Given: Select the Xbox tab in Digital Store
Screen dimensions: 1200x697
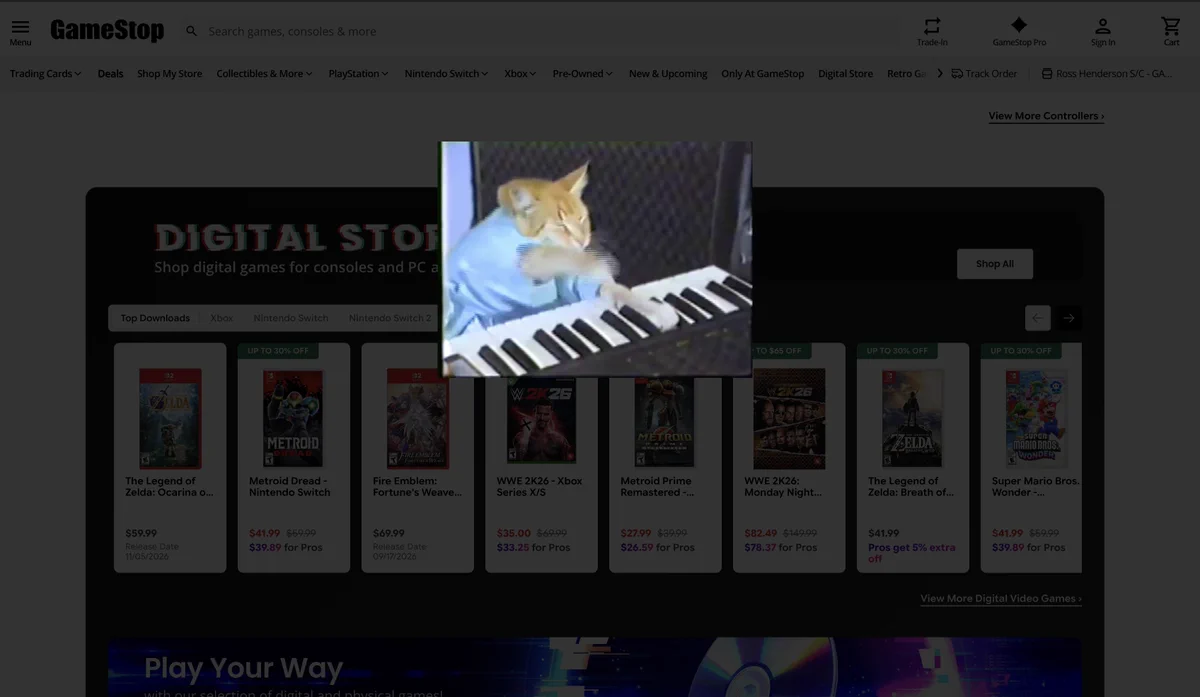Looking at the screenshot, I should tap(221, 318).
